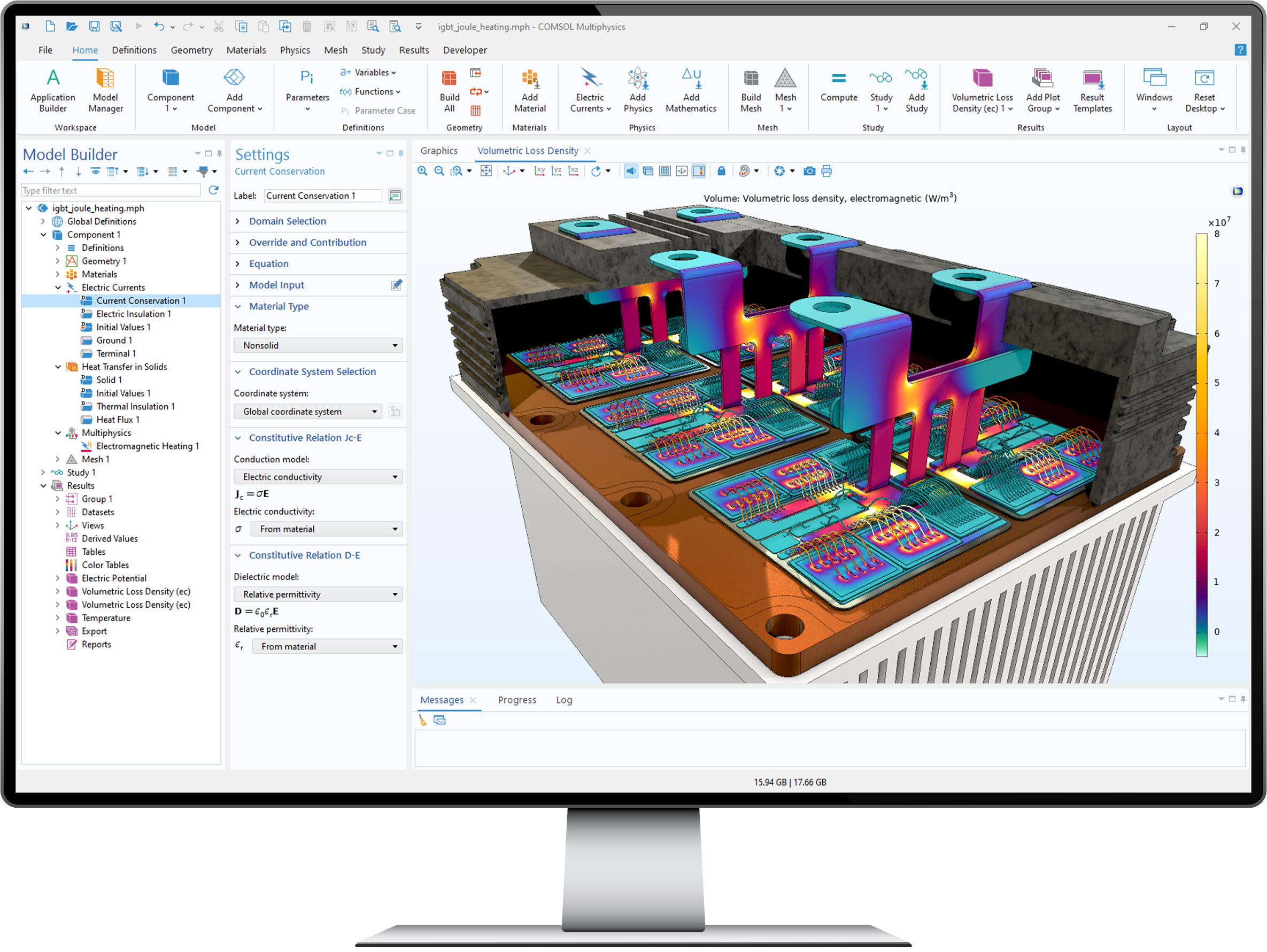This screenshot has height=952, width=1267.
Task: Click the Type filter text field
Action: coord(111,190)
